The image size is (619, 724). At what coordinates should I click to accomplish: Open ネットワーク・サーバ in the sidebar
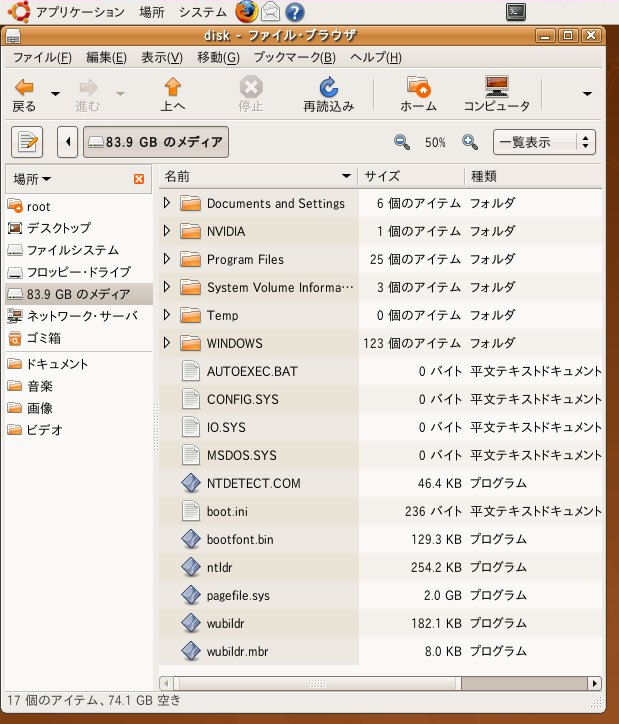click(x=78, y=316)
